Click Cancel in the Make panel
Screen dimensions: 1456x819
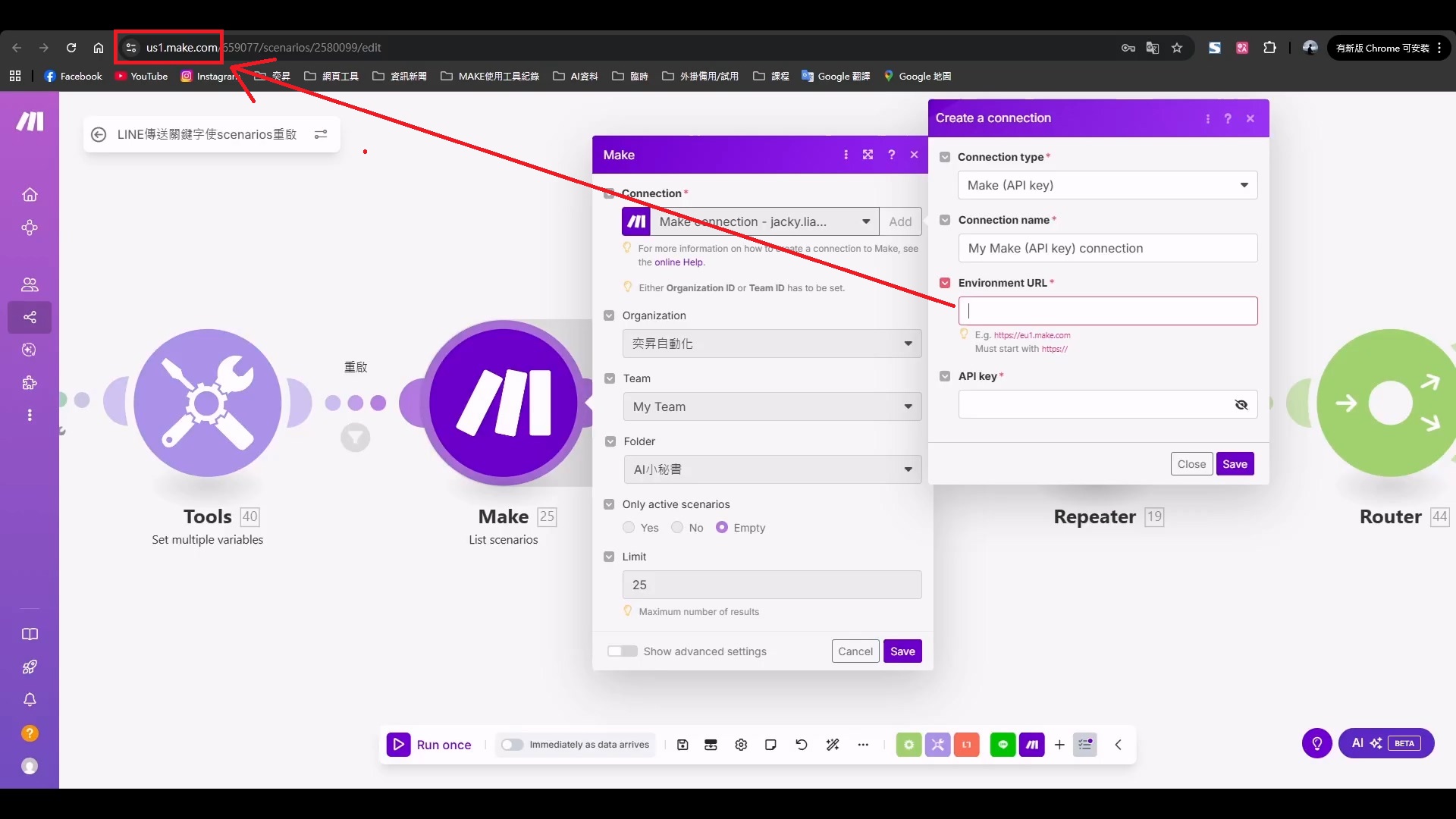pos(855,651)
